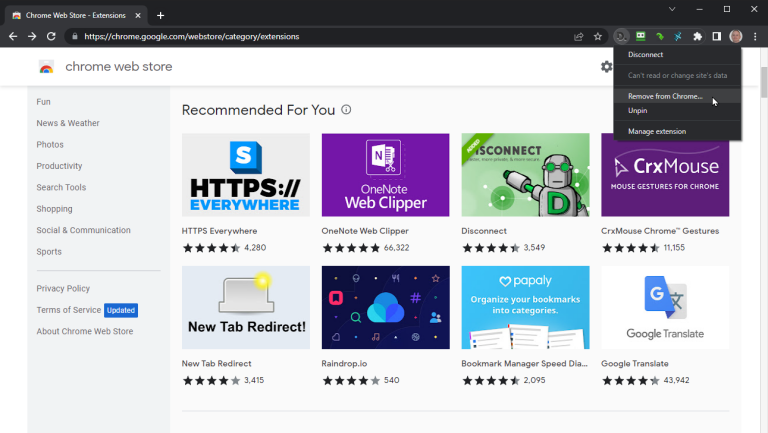Image resolution: width=768 pixels, height=433 pixels.
Task: Open Terms of Service link
Action: click(69, 310)
